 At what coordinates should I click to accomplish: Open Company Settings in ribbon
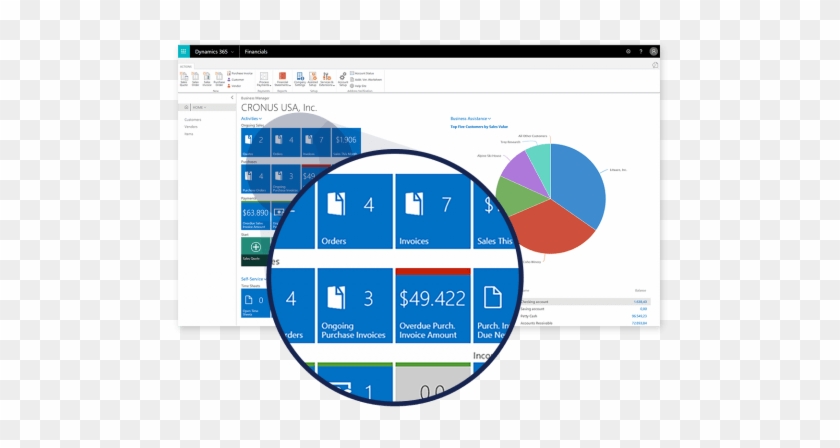pyautogui.click(x=300, y=79)
